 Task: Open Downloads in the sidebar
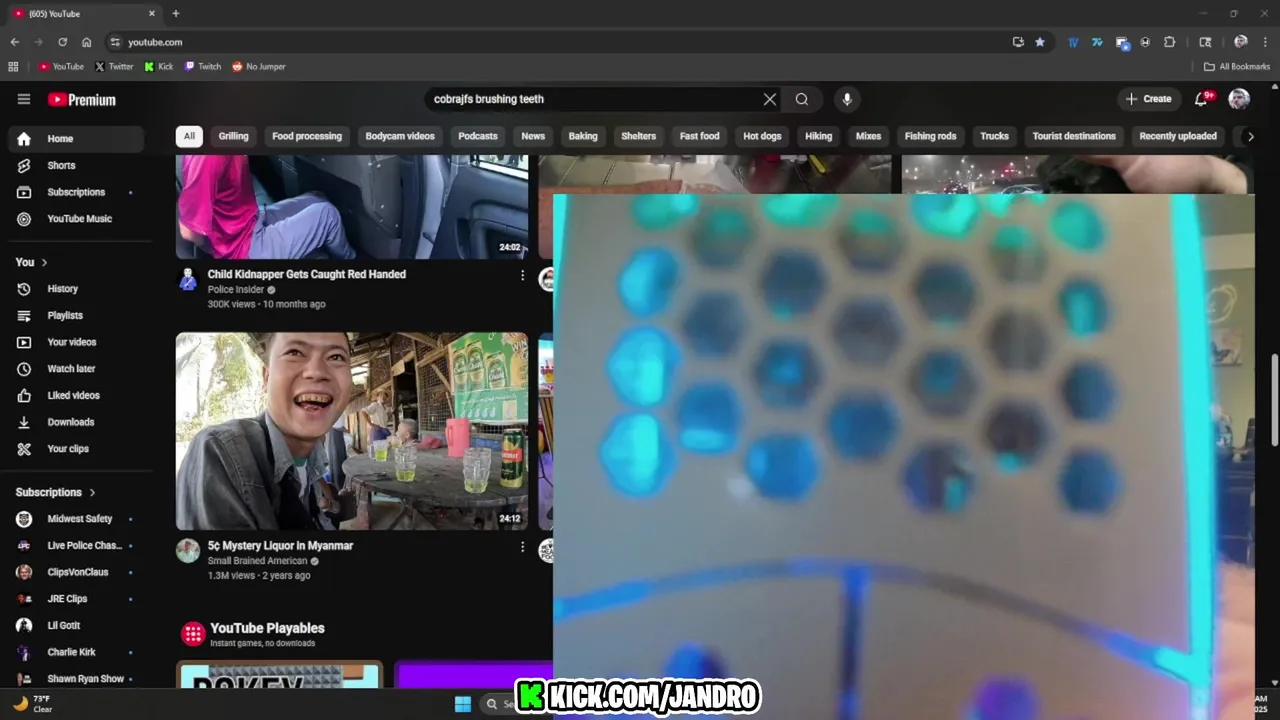[x=76, y=422]
